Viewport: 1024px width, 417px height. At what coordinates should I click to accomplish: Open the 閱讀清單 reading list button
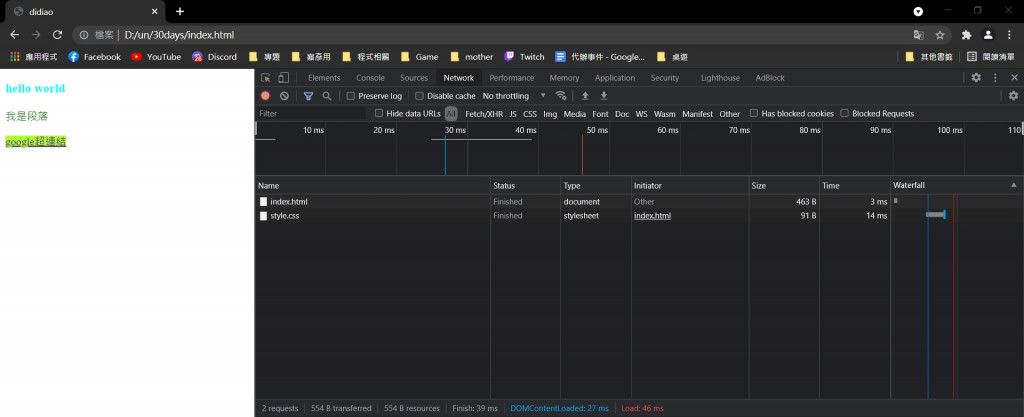991,57
